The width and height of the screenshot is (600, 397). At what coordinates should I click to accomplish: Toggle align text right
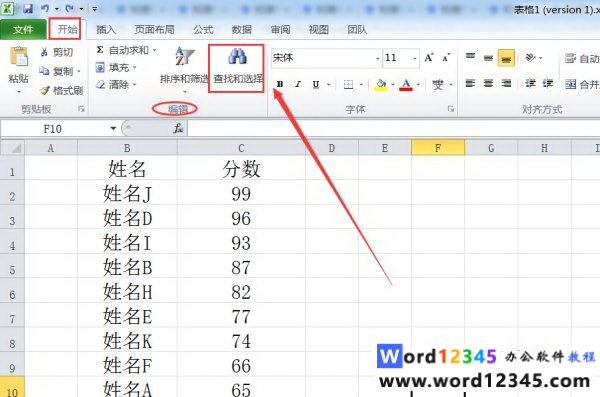pyautogui.click(x=506, y=83)
